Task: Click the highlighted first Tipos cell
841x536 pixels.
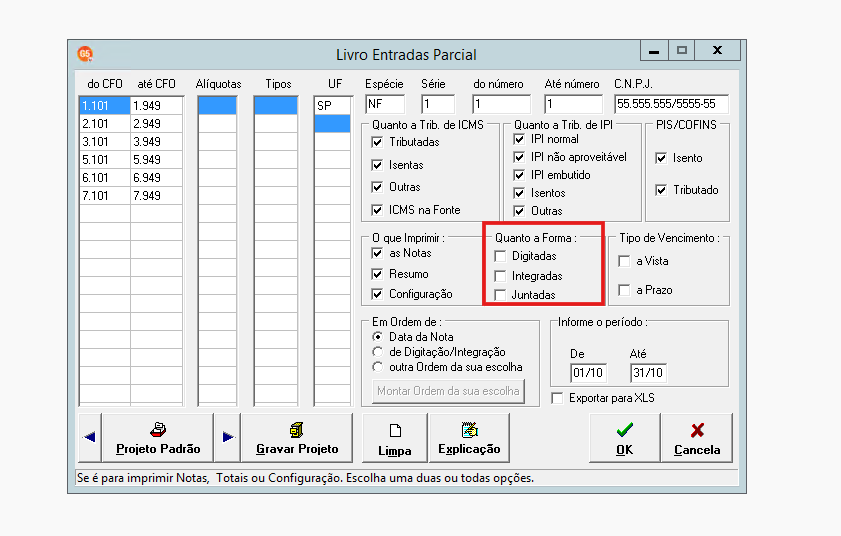Action: click(276, 106)
